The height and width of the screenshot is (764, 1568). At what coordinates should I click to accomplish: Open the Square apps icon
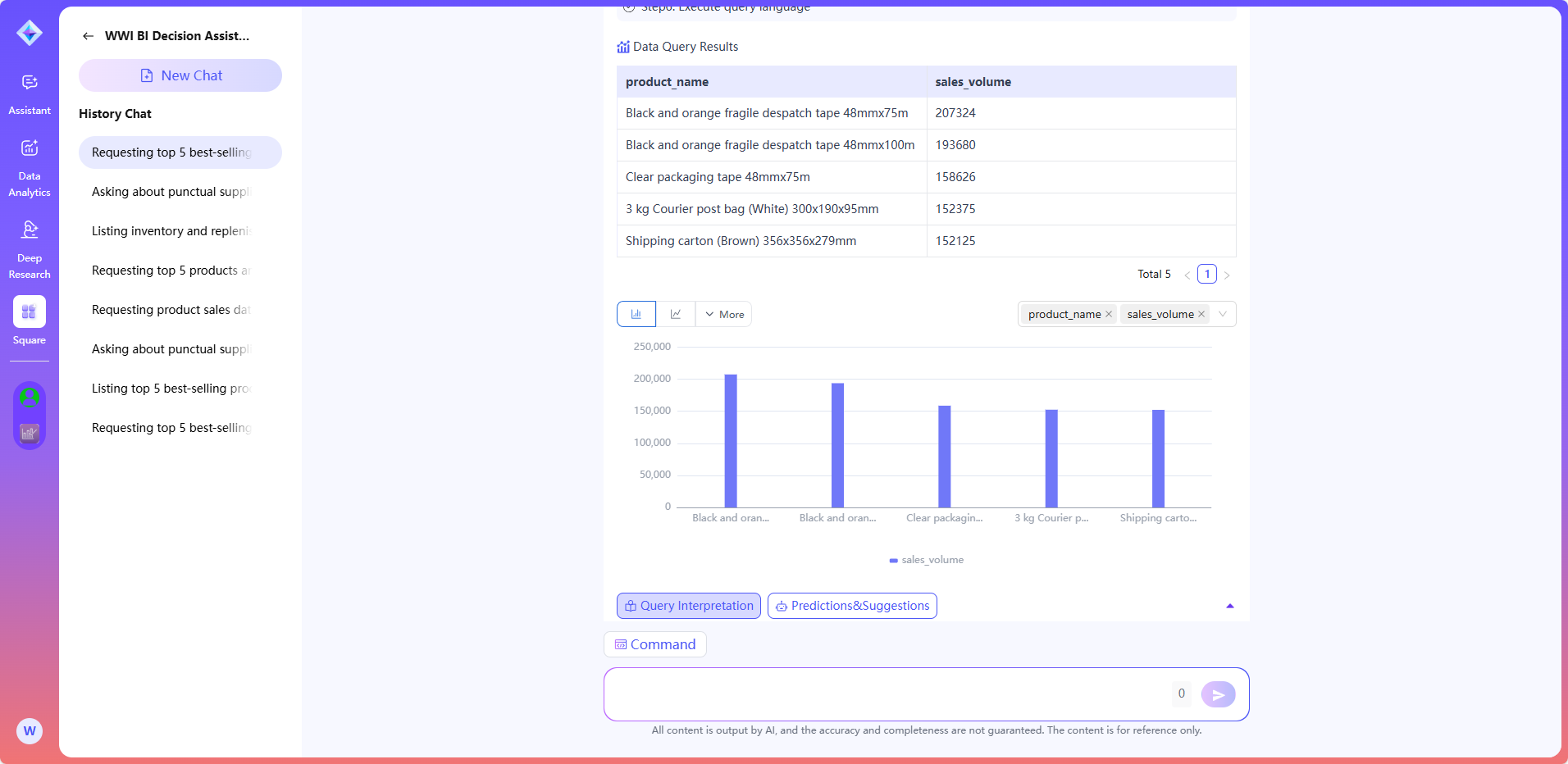click(30, 313)
